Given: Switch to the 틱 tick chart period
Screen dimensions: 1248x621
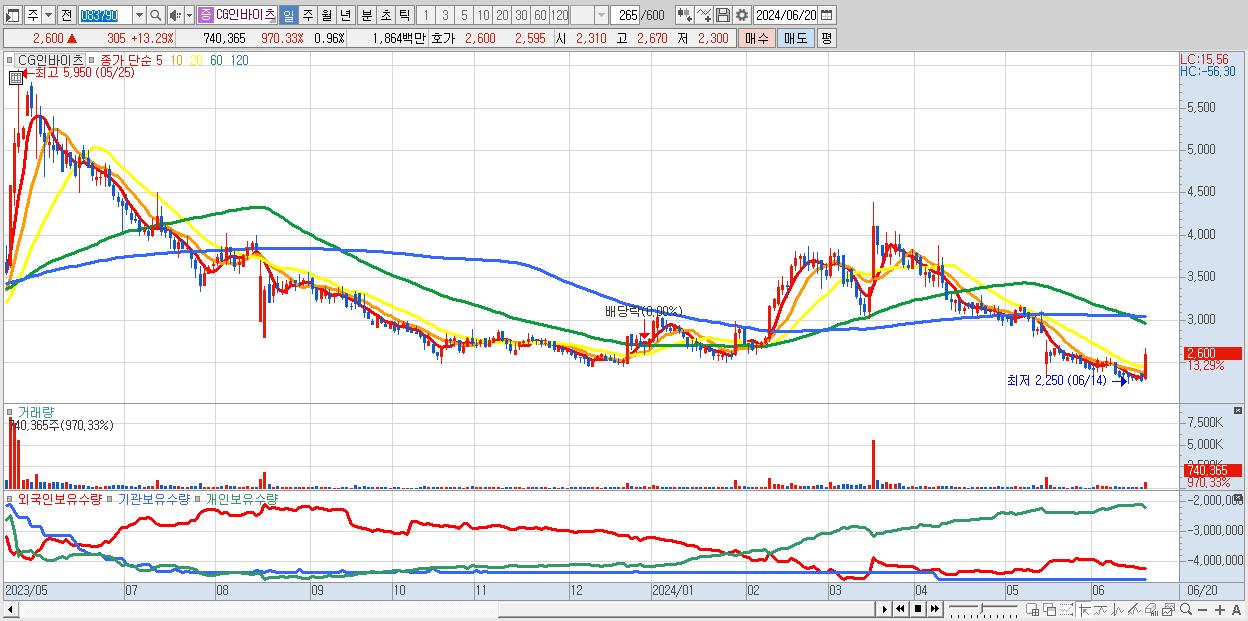Looking at the screenshot, I should pos(403,15).
